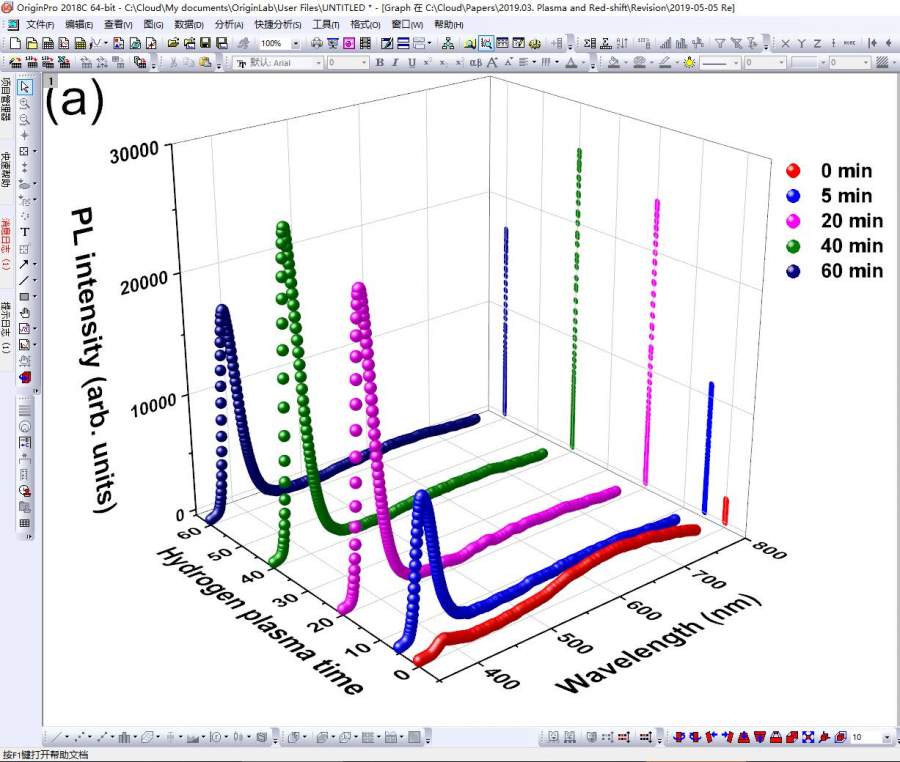
Task: Click the Save Project icon
Action: 205,43
